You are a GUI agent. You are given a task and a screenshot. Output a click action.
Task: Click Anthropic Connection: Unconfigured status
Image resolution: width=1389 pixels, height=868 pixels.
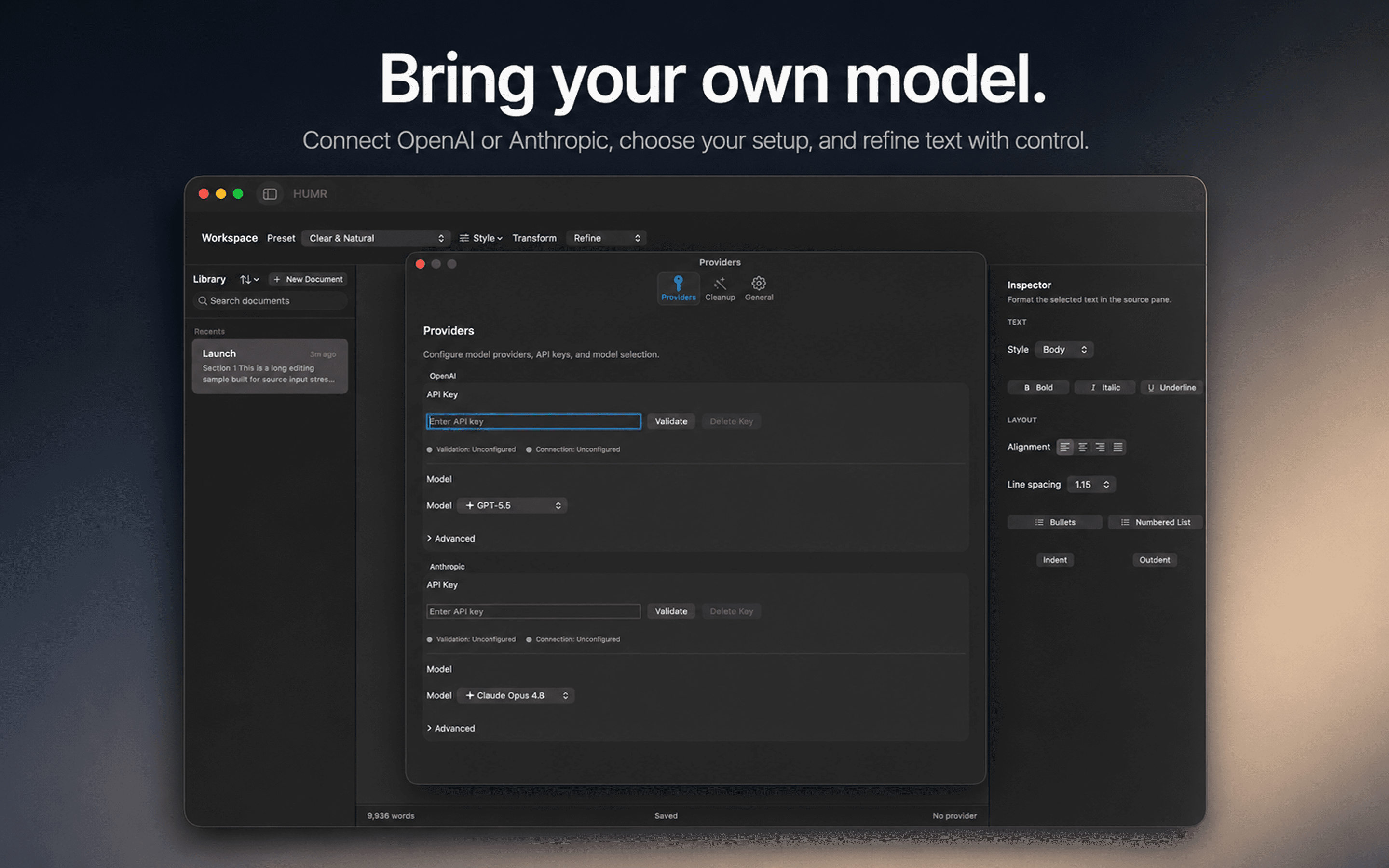coord(573,639)
